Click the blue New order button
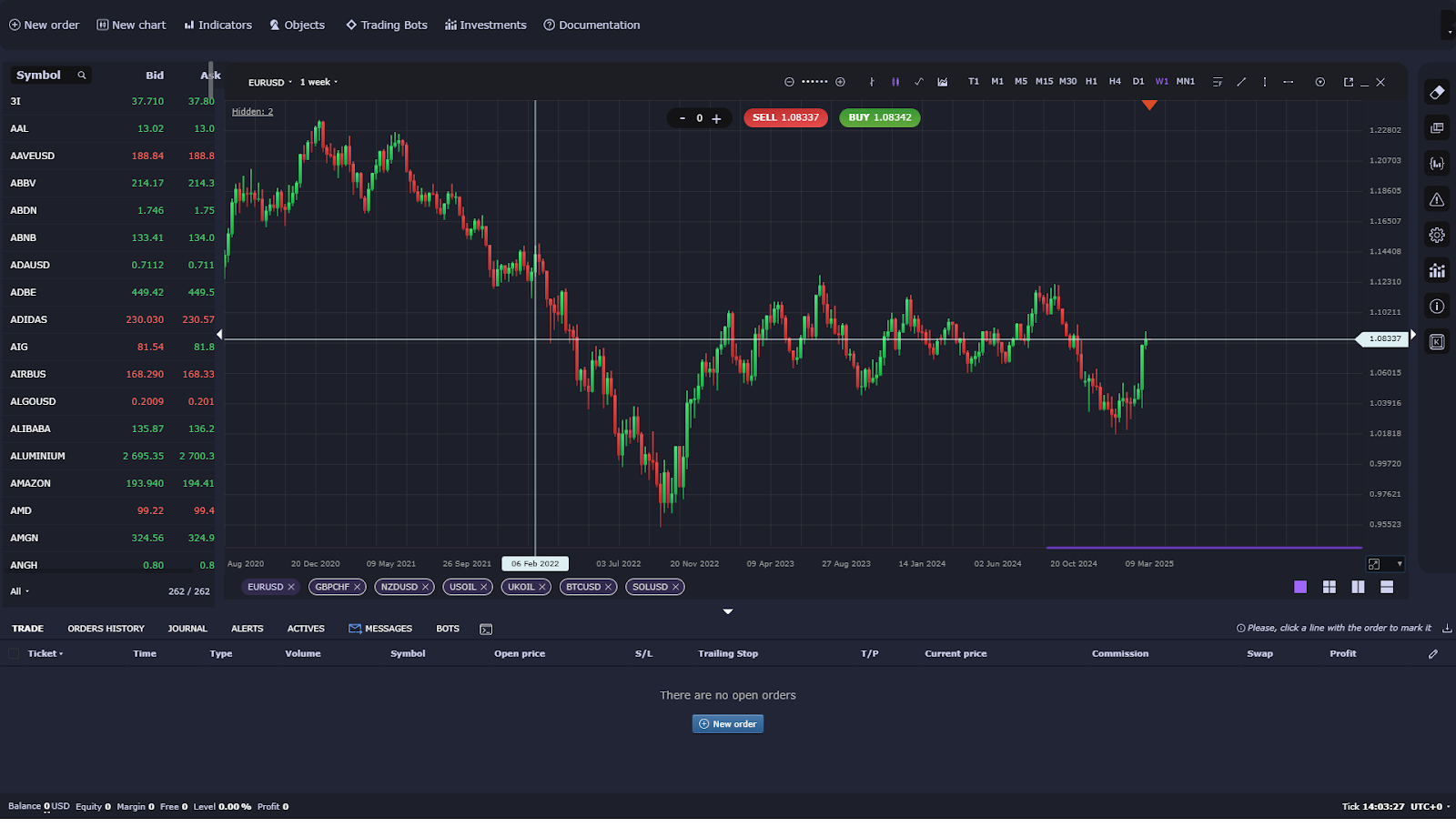This screenshot has height=837, width=1456. coord(727,724)
